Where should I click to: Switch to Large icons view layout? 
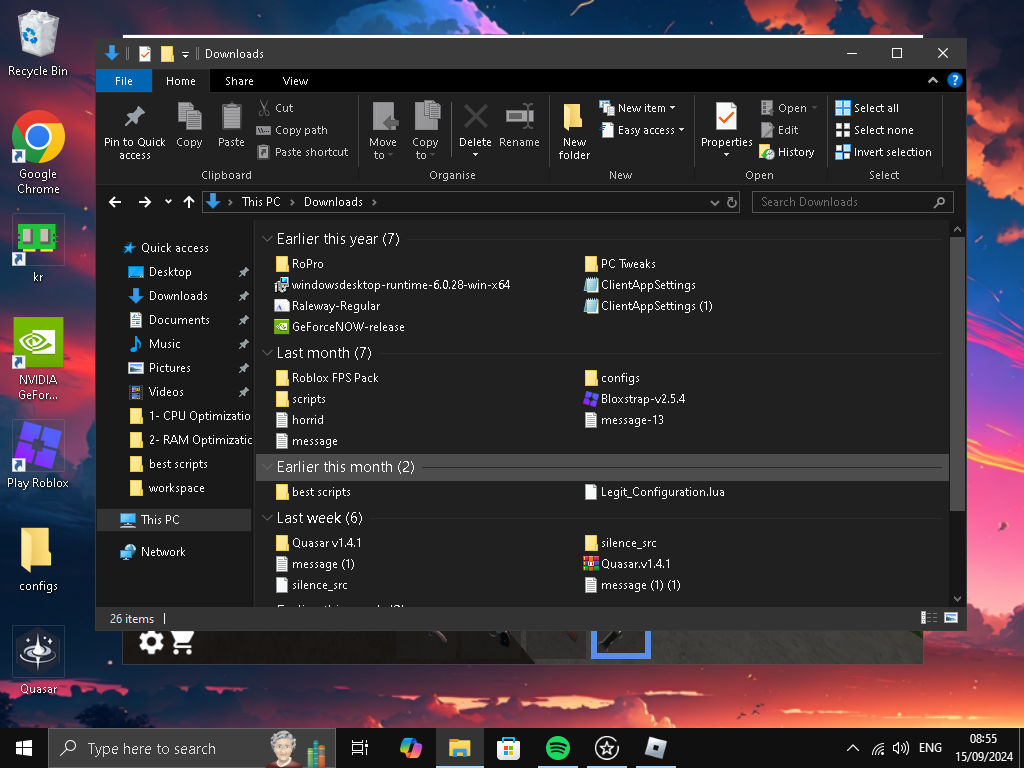tap(951, 618)
